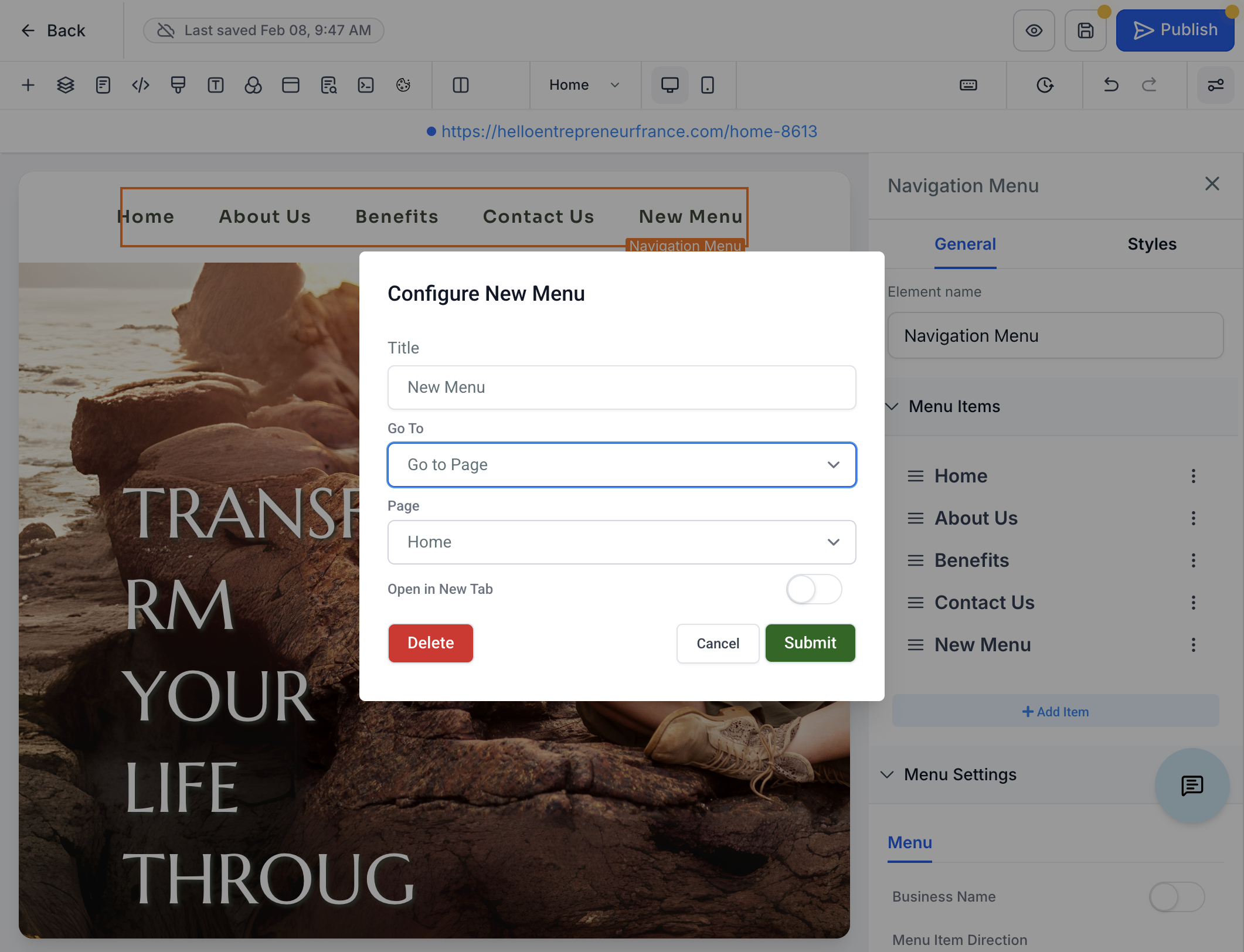Open the chat support bubble

tap(1192, 786)
